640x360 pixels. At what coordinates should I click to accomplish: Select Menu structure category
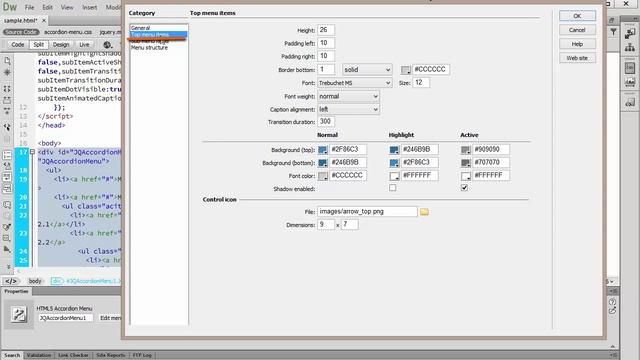(x=158, y=48)
